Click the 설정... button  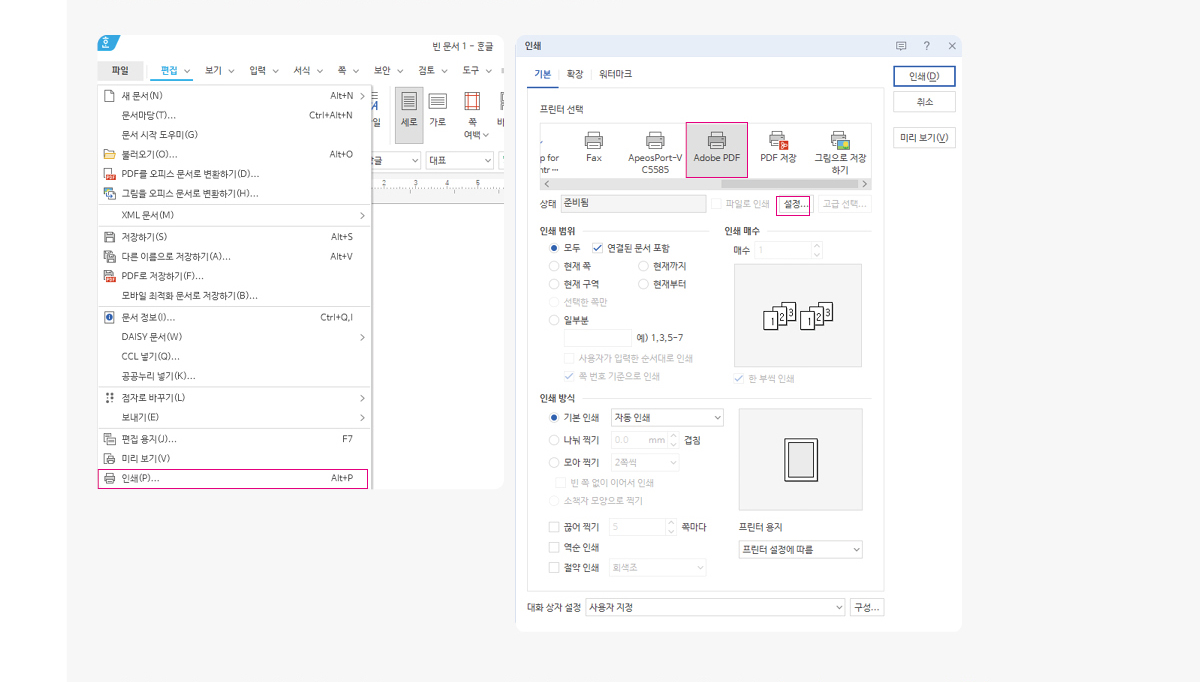[x=793, y=204]
